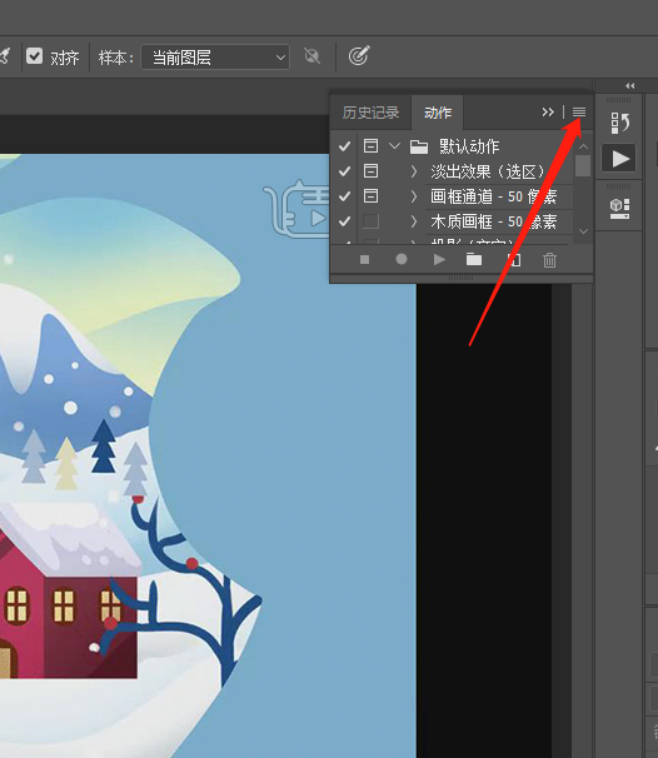This screenshot has height=758, width=658.
Task: Click the Stop playing/recording button
Action: pyautogui.click(x=364, y=260)
